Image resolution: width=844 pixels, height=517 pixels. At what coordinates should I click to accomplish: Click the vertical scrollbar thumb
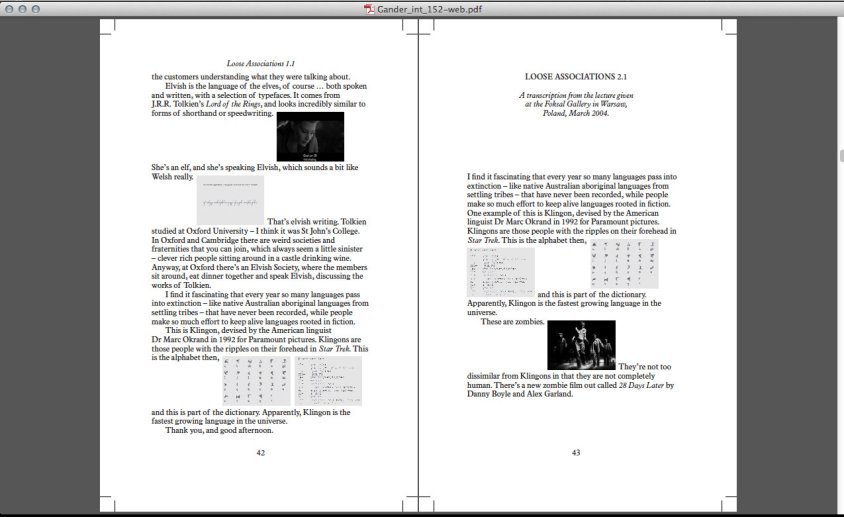pyautogui.click(x=841, y=156)
